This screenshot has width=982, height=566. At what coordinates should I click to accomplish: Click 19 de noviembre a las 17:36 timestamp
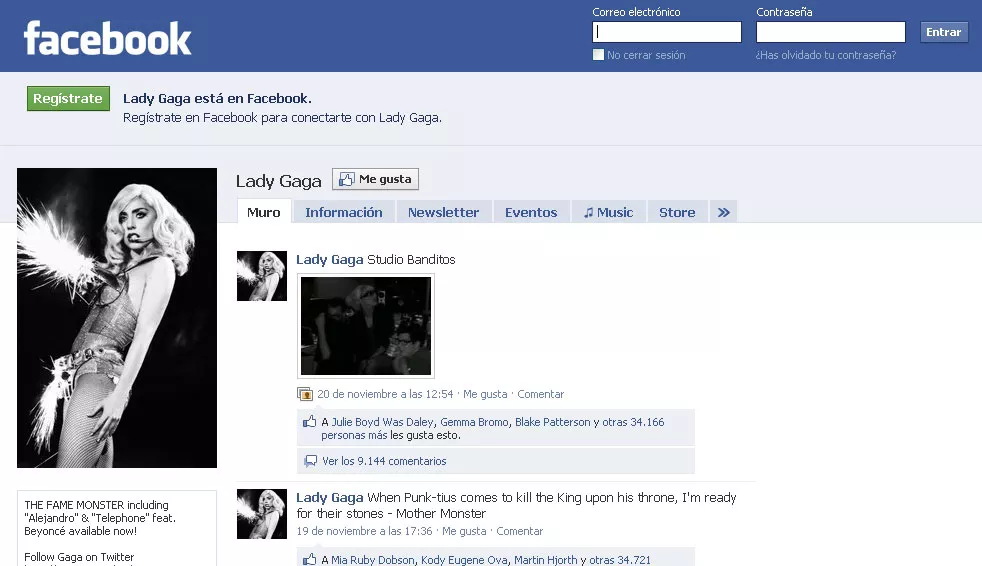coord(364,531)
